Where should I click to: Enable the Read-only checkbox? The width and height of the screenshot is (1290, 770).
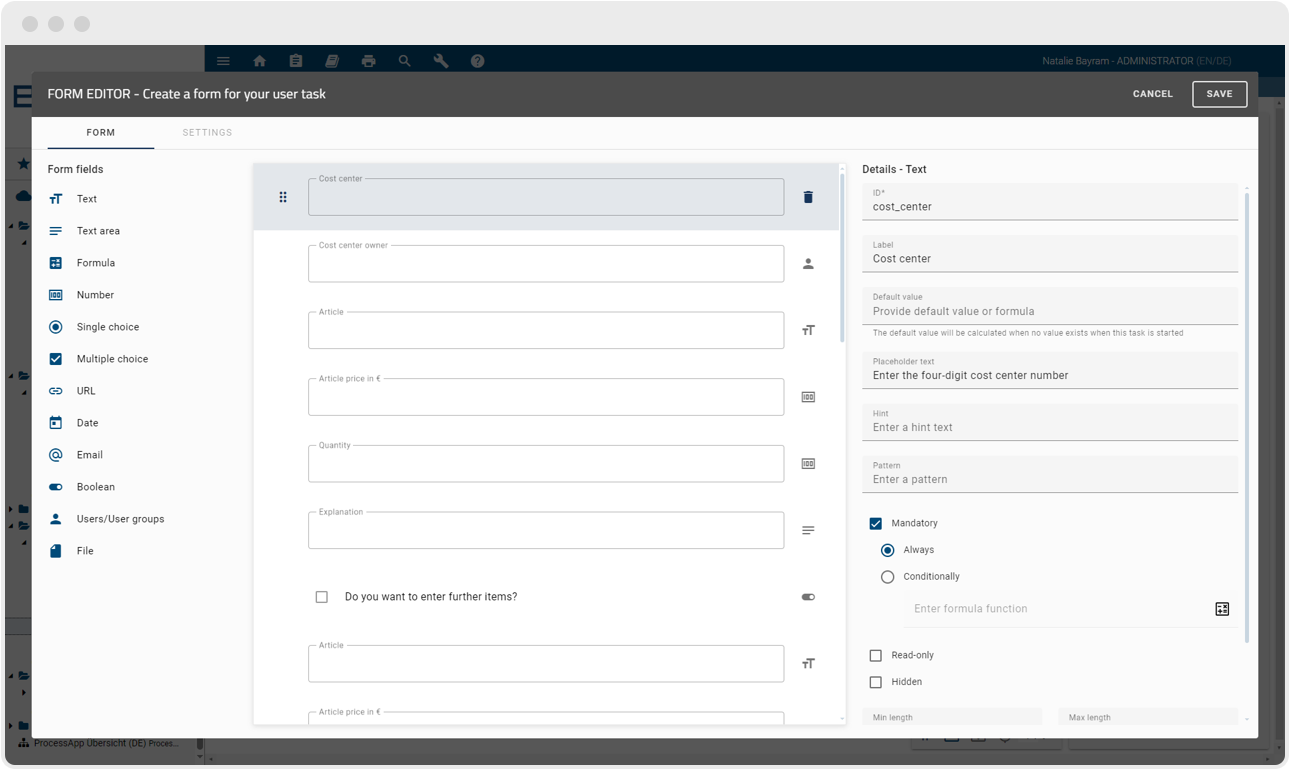click(x=876, y=655)
